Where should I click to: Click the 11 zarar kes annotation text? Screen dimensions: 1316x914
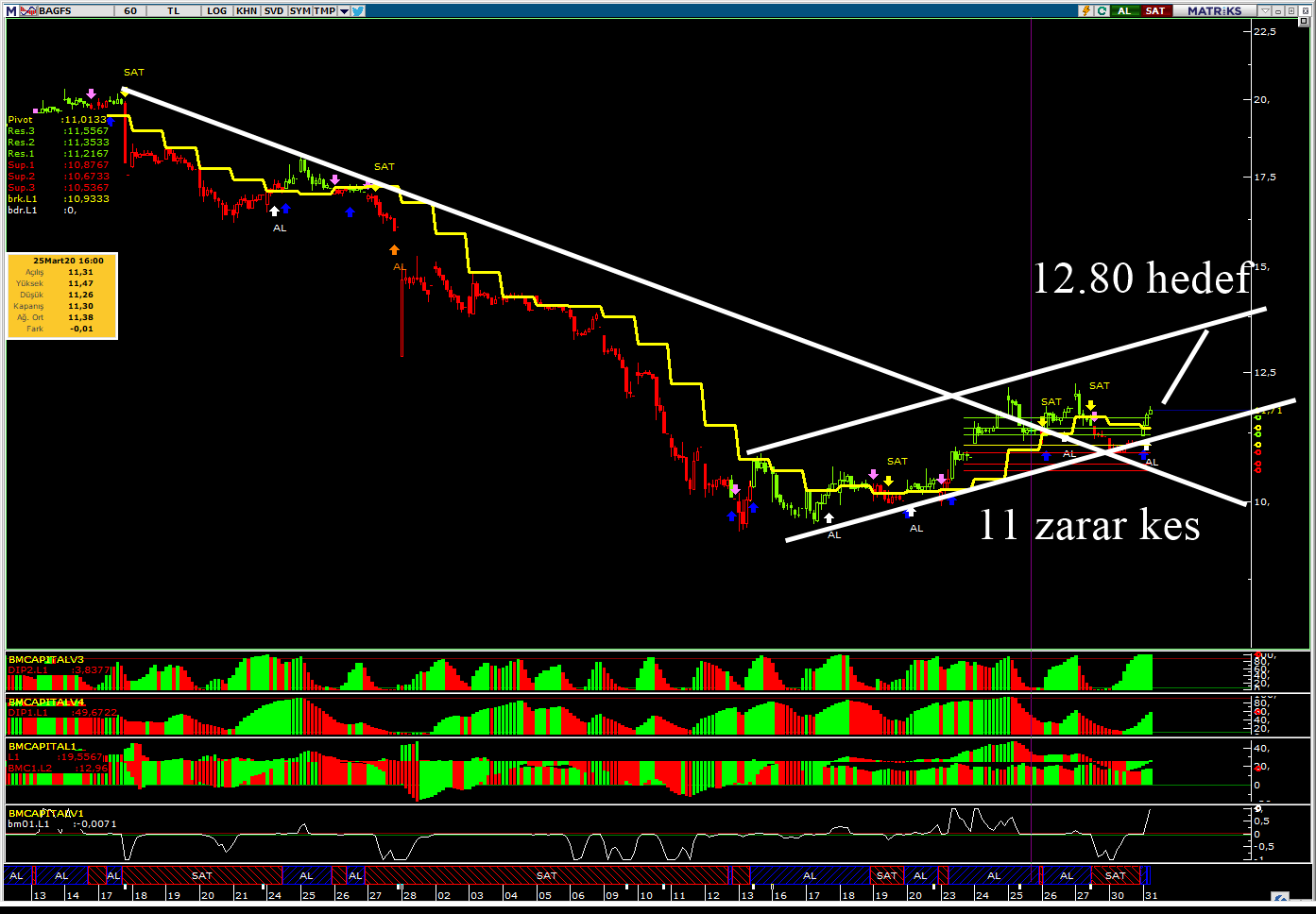[1089, 525]
